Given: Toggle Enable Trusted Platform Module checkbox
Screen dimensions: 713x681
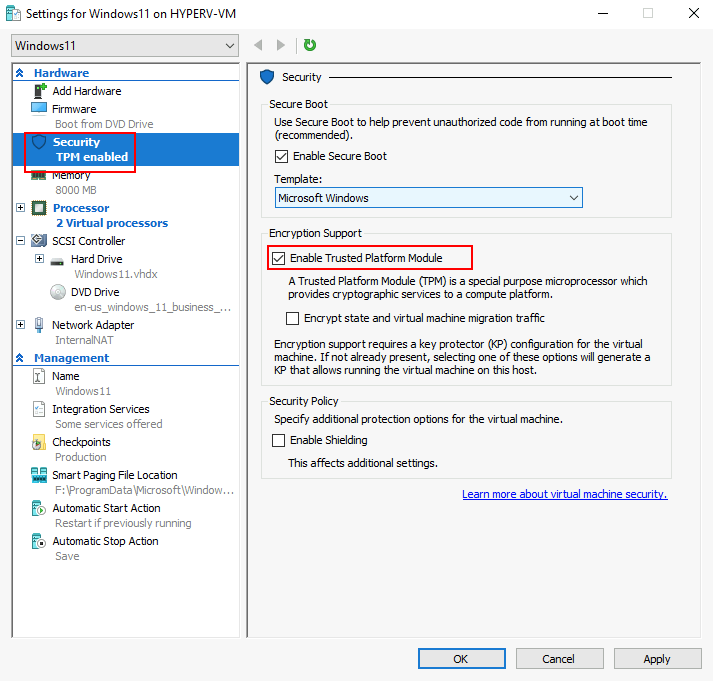Looking at the screenshot, I should (278, 258).
